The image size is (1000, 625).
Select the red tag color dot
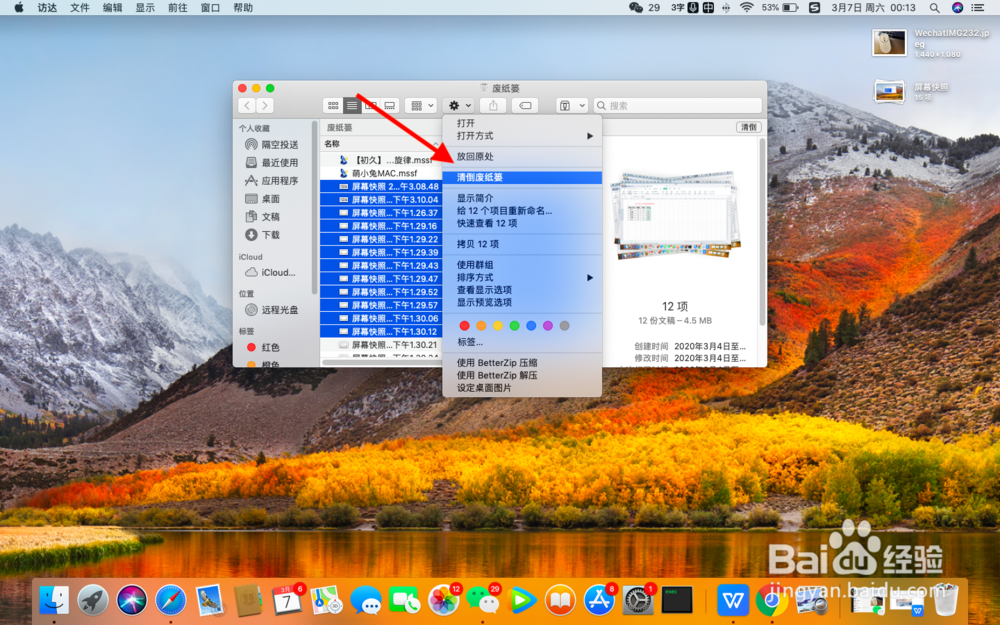(464, 325)
